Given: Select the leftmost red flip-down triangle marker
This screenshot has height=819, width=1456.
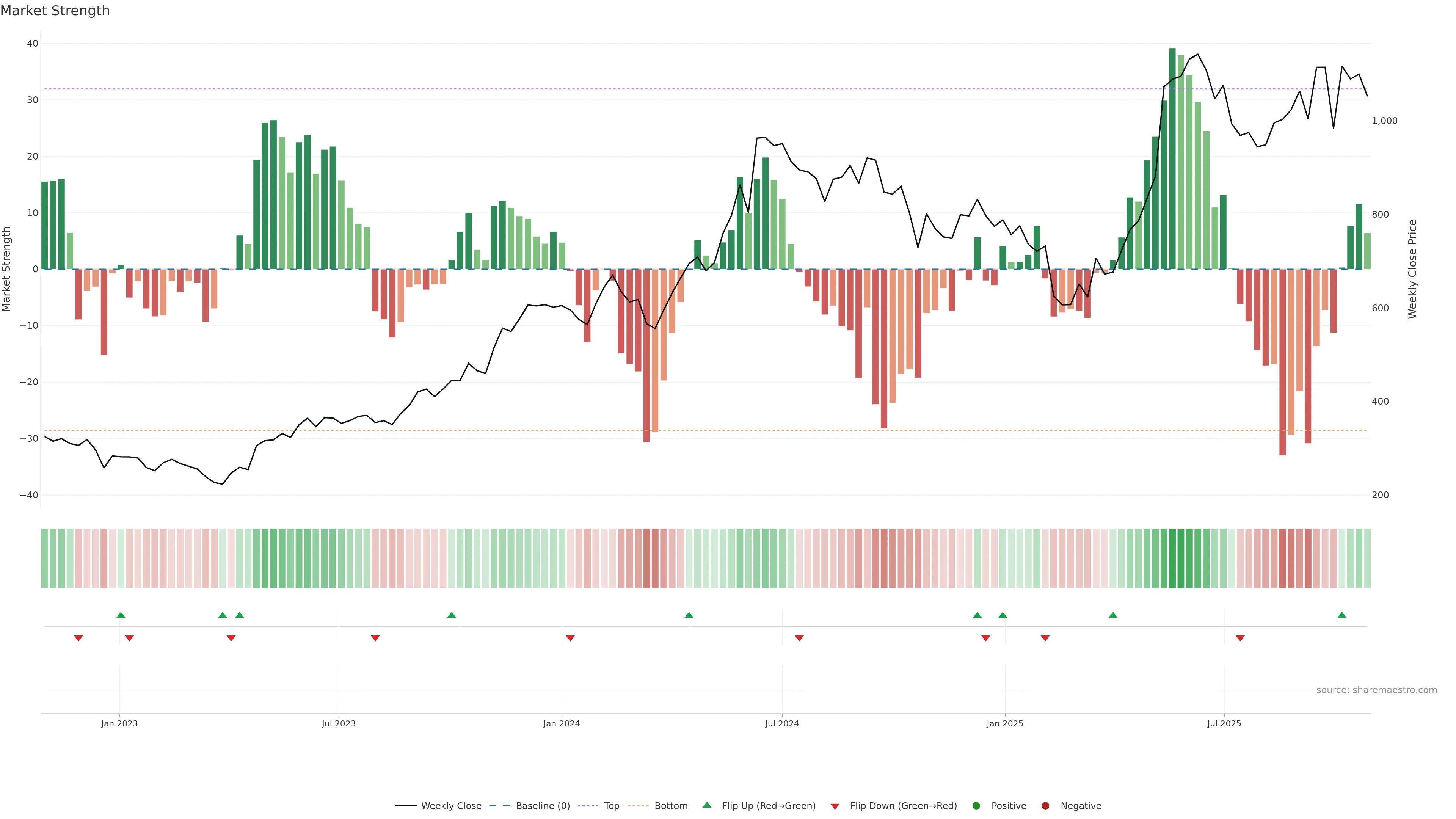Looking at the screenshot, I should pyautogui.click(x=78, y=638).
